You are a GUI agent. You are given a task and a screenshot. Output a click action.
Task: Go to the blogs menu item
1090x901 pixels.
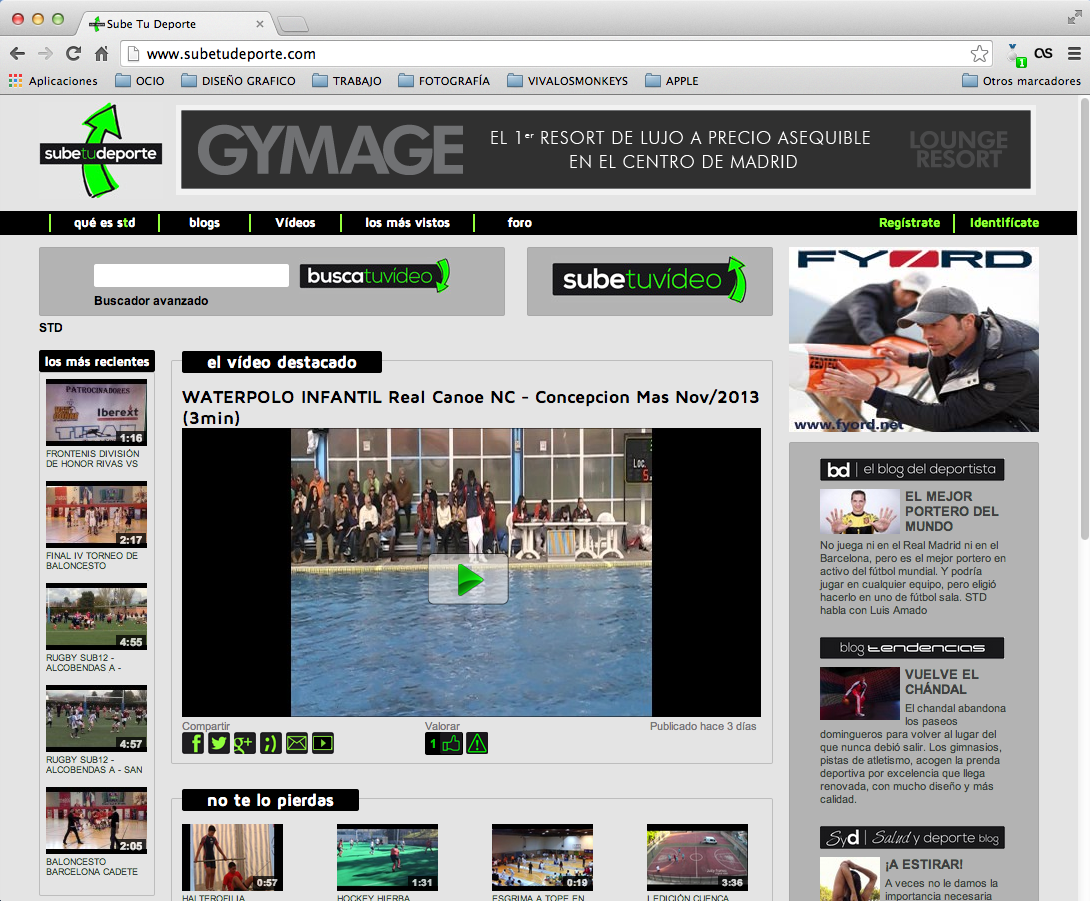(x=204, y=222)
